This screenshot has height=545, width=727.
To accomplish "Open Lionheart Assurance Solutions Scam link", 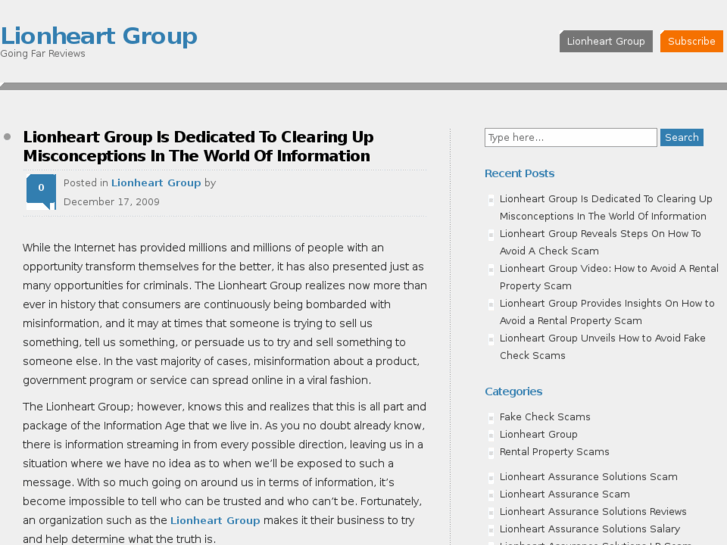I will click(x=588, y=477).
